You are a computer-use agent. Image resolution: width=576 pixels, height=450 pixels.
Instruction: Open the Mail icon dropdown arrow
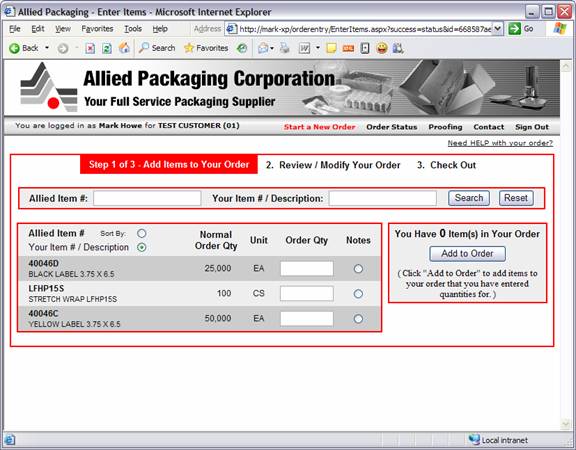[272, 48]
